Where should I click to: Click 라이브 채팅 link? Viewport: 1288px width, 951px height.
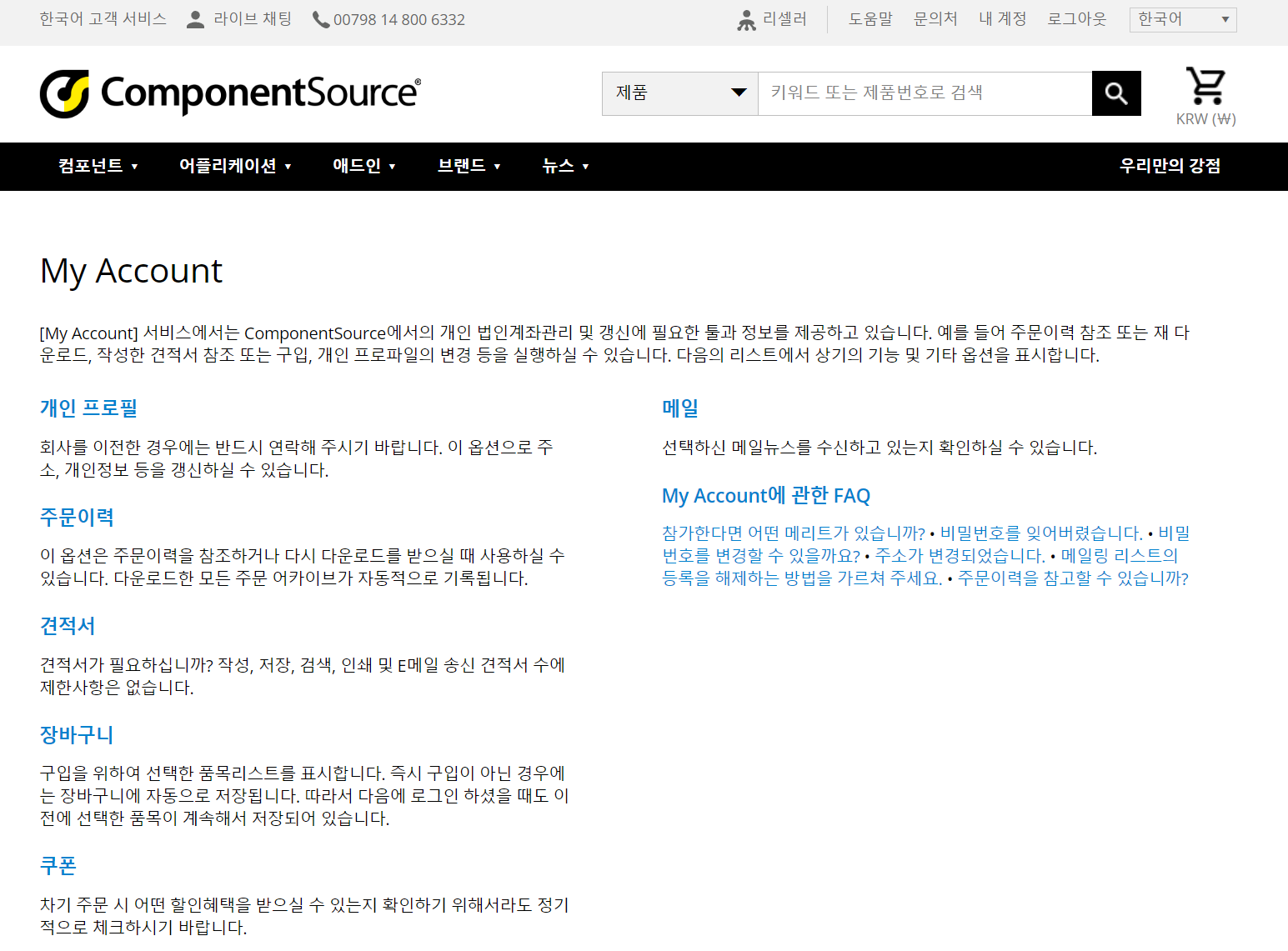point(253,19)
